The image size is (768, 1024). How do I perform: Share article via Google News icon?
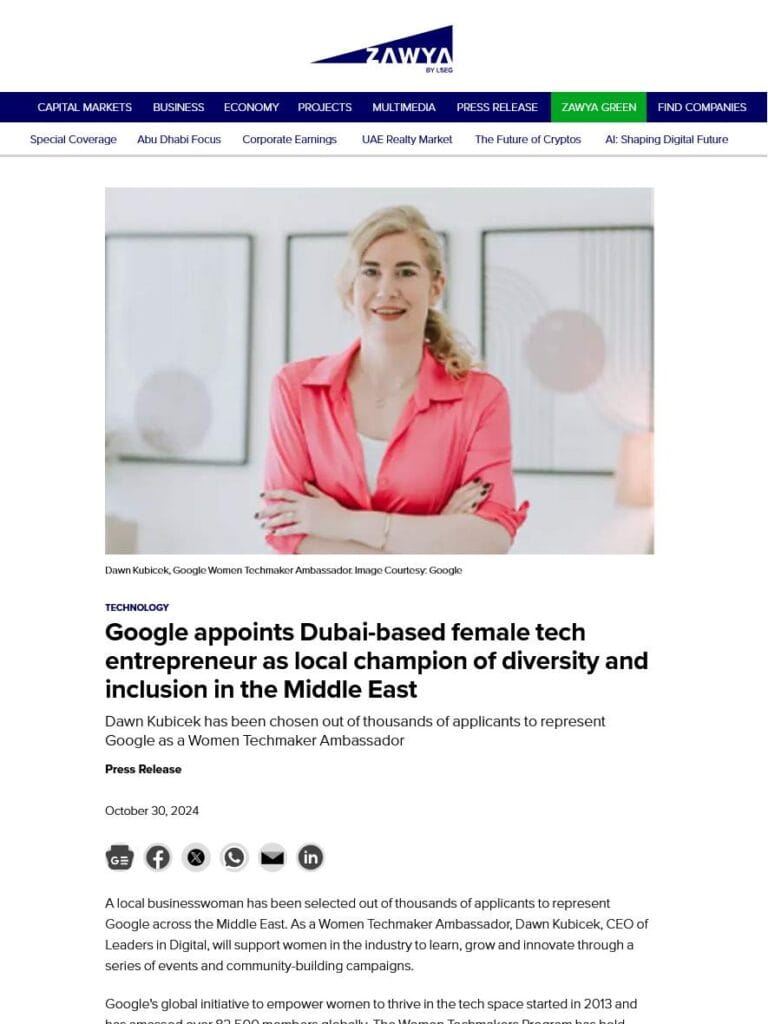[x=120, y=857]
